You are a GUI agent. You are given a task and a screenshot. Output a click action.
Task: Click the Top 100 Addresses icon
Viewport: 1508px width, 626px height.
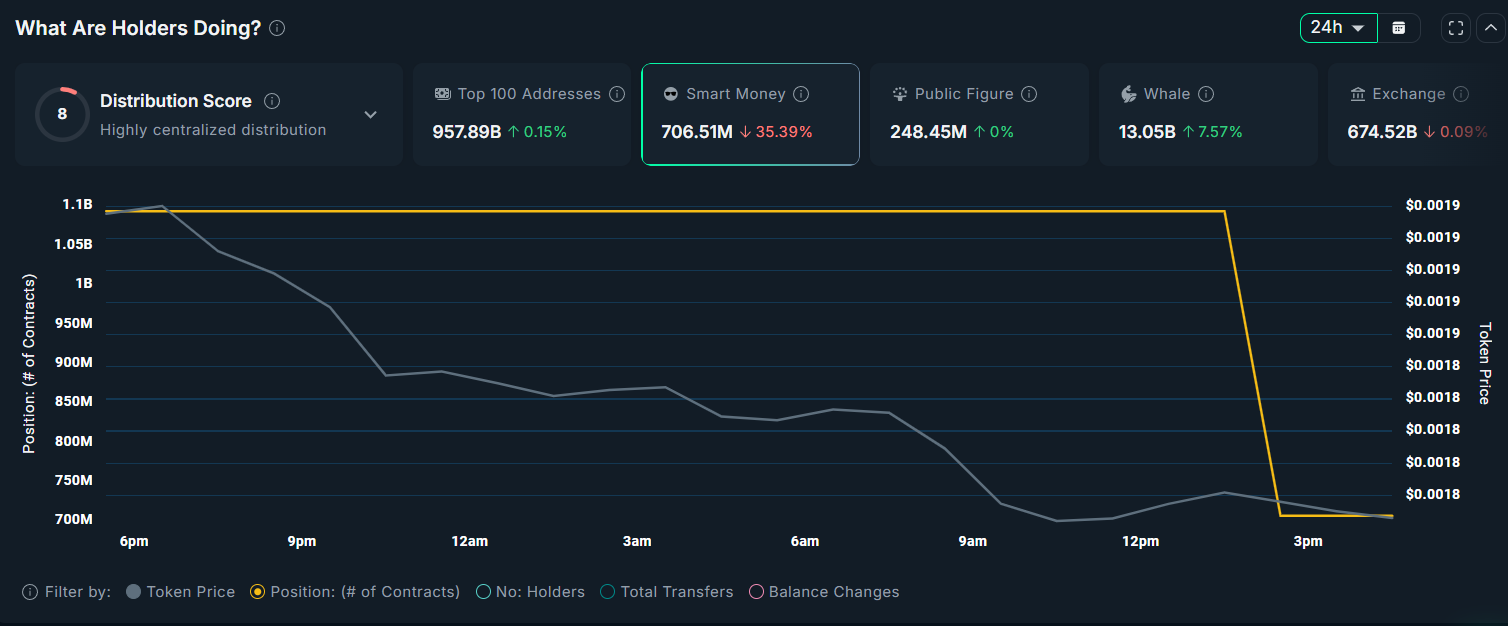click(x=442, y=93)
